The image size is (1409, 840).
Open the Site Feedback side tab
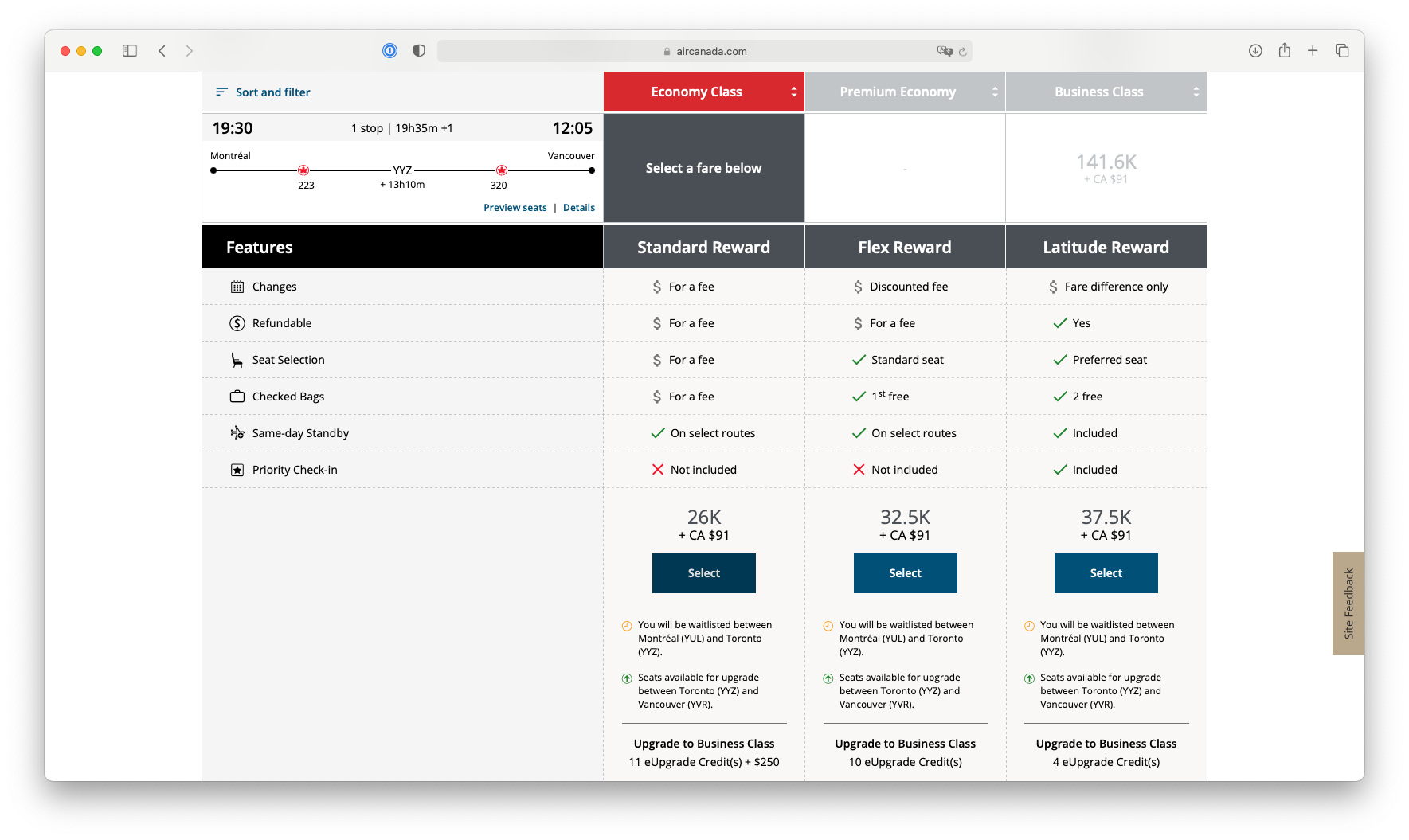1348,604
